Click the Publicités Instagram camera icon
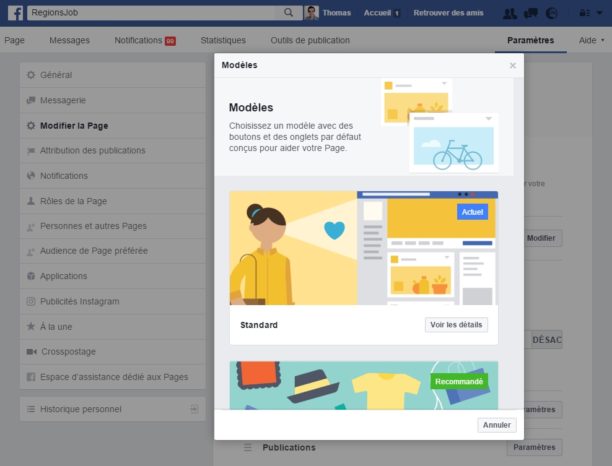Screen dimensions: 612x466 [31, 301]
